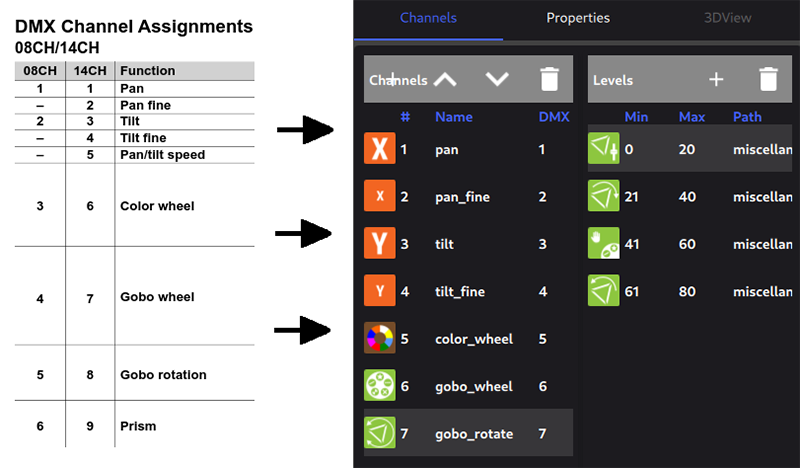Image resolution: width=800 pixels, height=468 pixels.
Task: Move channel down with the down chevron
Action: [x=497, y=79]
